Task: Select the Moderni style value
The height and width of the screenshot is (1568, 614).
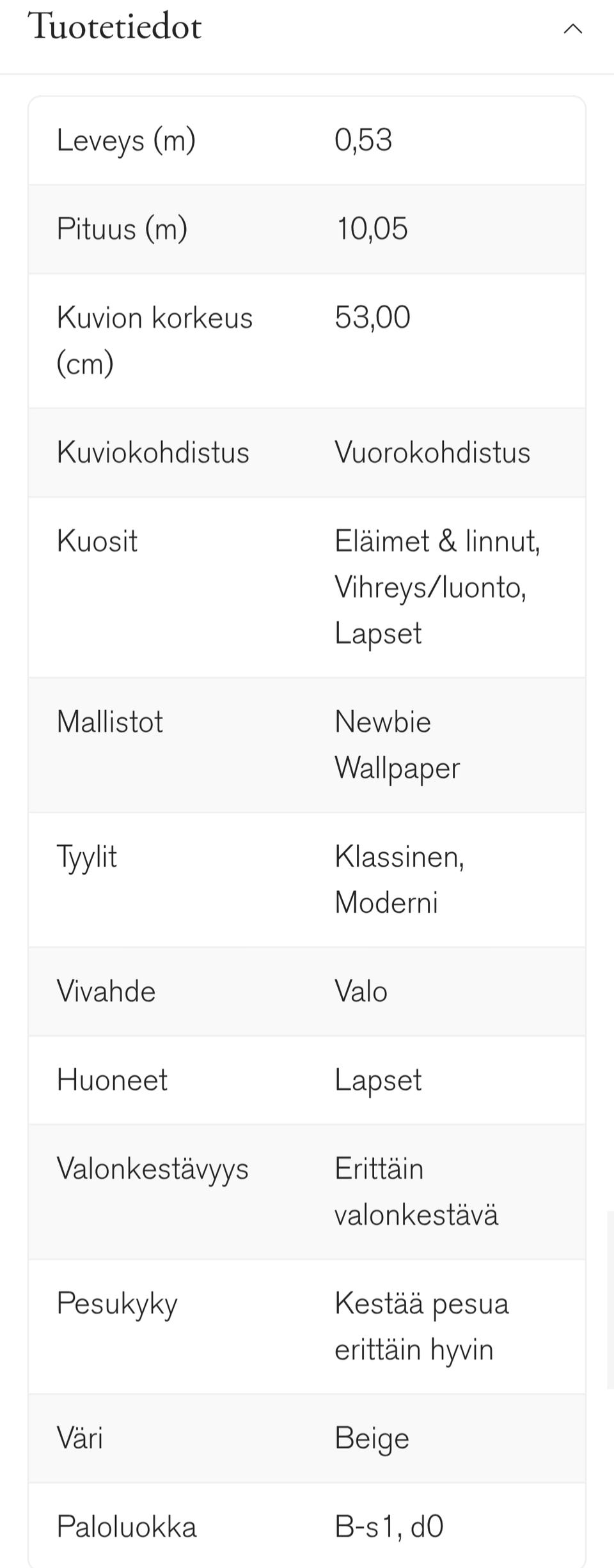Action: 386,904
